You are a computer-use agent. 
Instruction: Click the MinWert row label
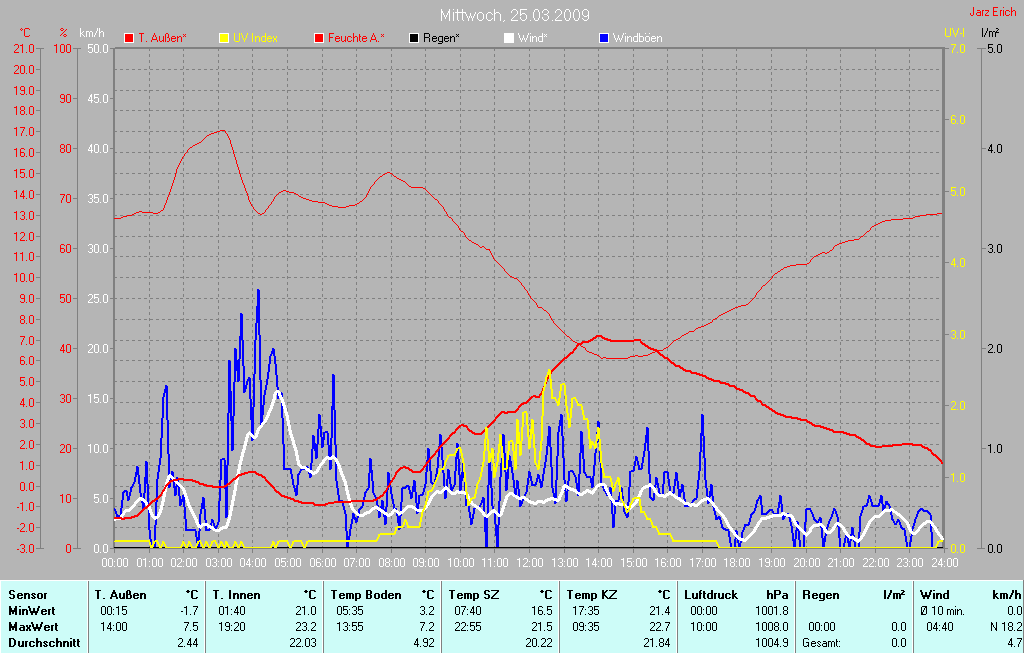click(x=30, y=610)
